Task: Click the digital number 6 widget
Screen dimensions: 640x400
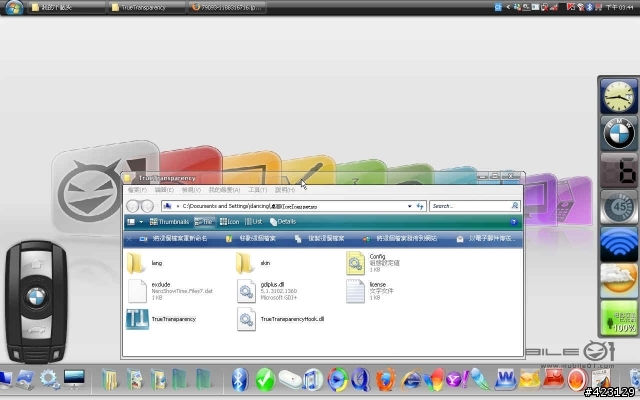Action: tap(619, 171)
